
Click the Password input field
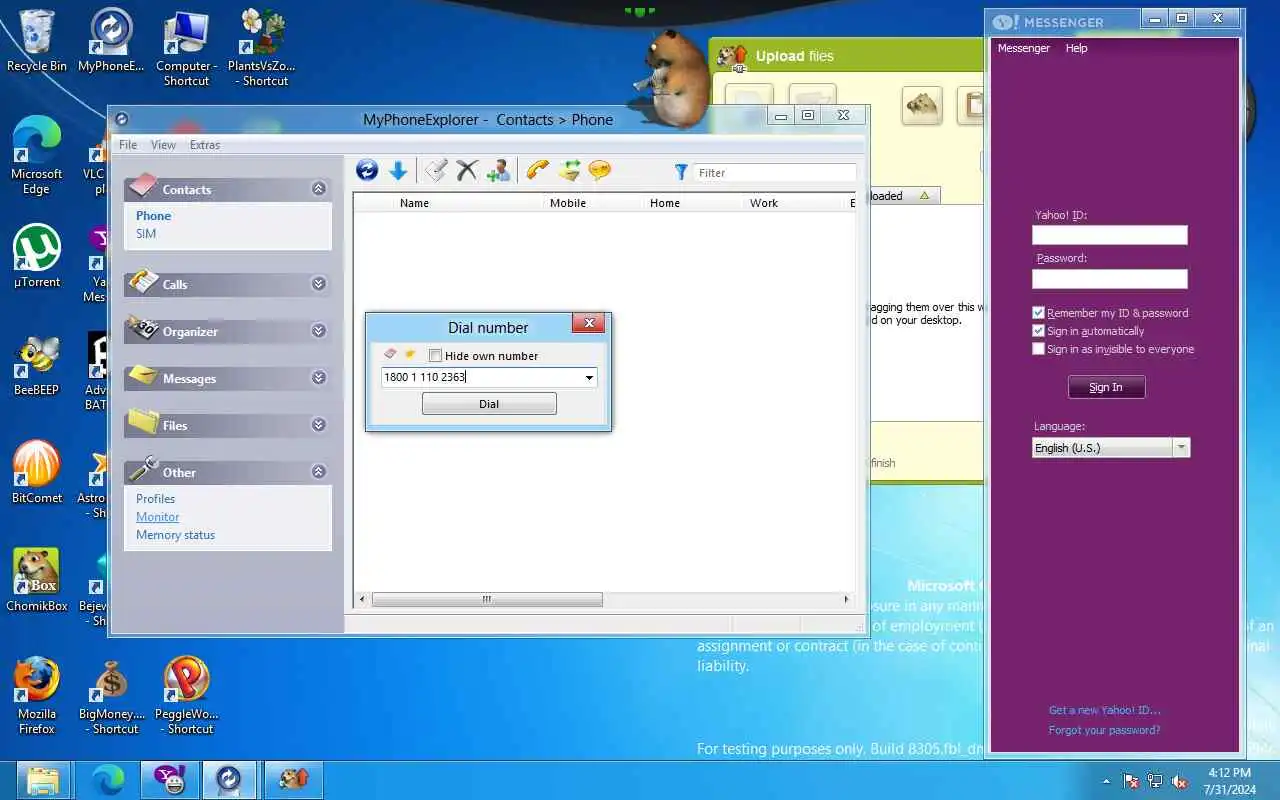[1110, 279]
